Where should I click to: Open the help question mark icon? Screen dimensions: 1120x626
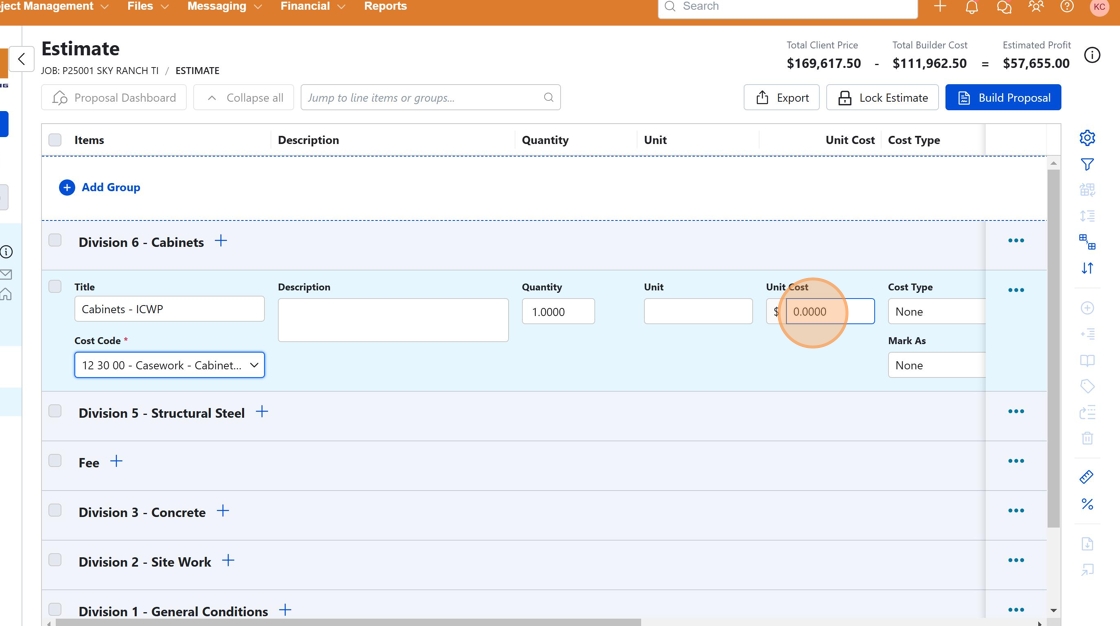pos(1066,6)
